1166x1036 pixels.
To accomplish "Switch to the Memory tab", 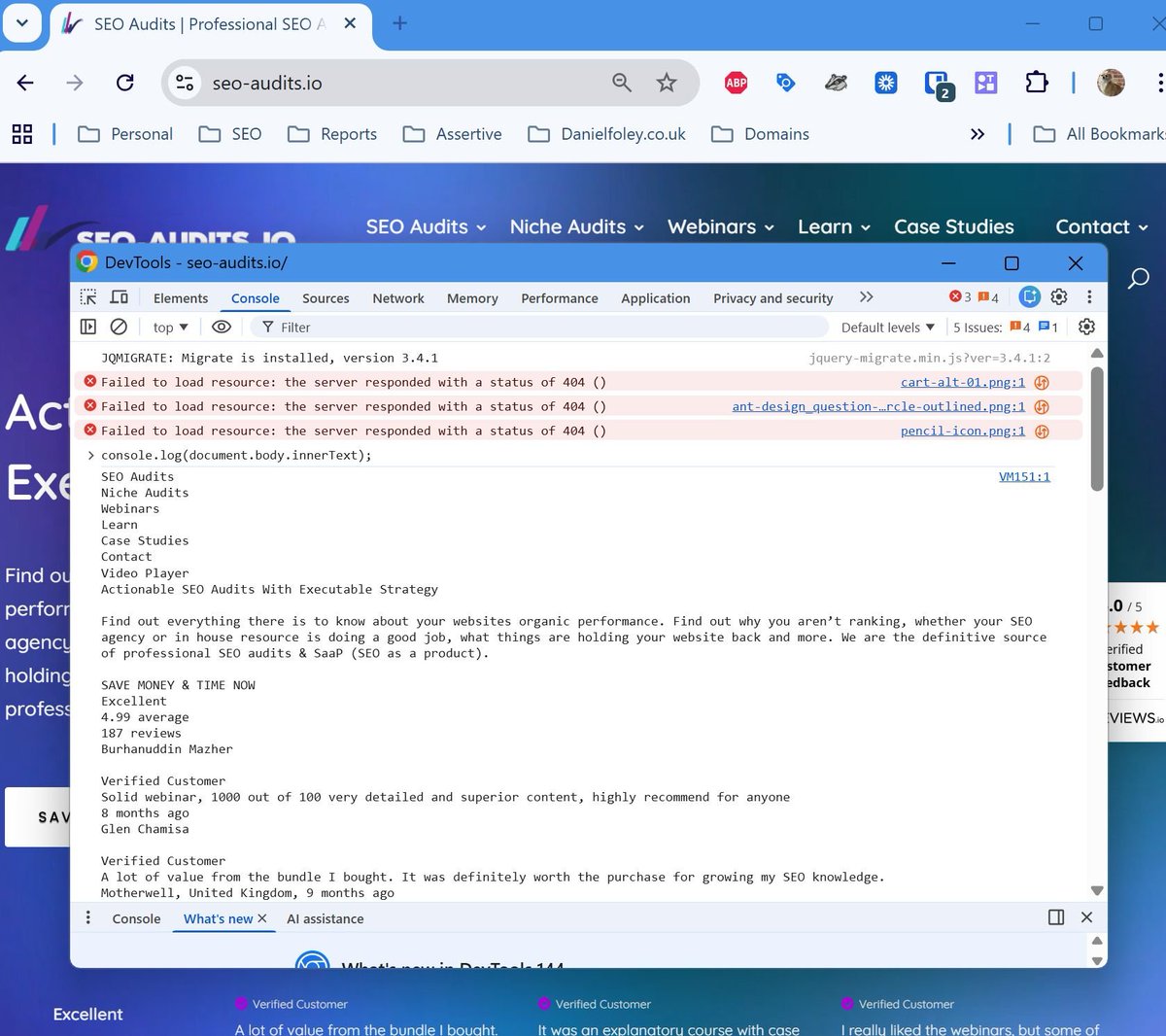I will coord(472,298).
